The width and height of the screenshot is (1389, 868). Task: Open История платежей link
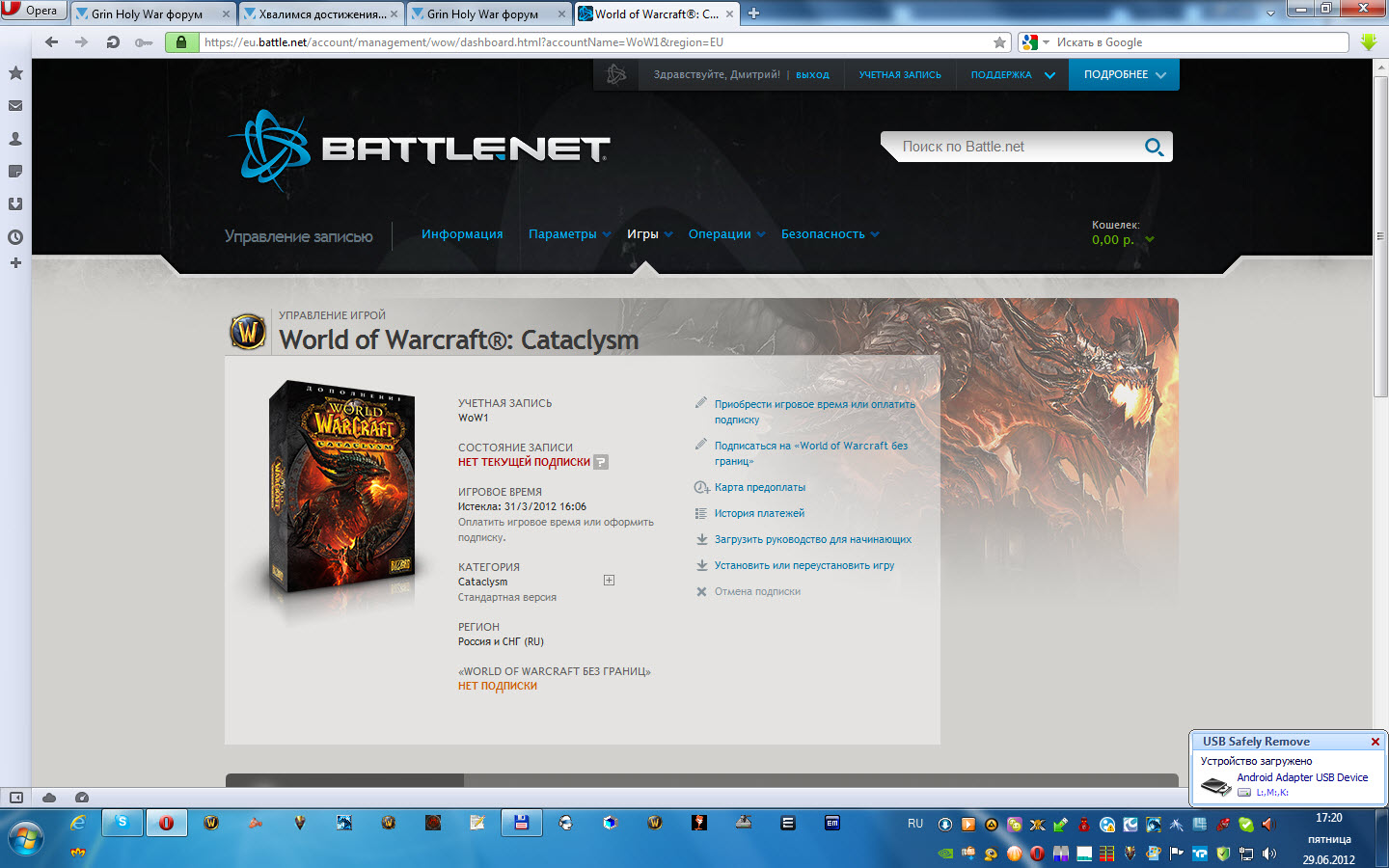[x=759, y=513]
